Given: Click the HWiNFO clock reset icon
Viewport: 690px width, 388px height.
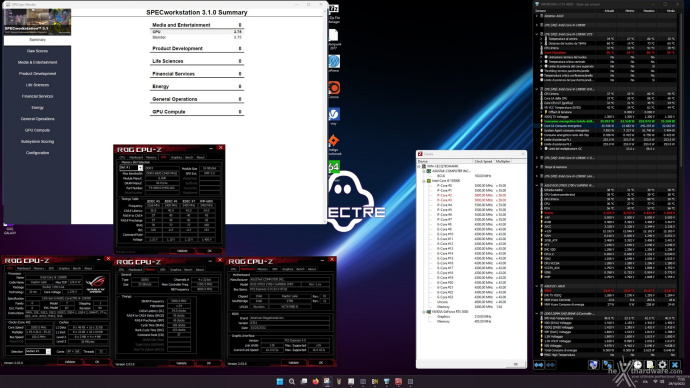Looking at the screenshot, I should point(638,364).
